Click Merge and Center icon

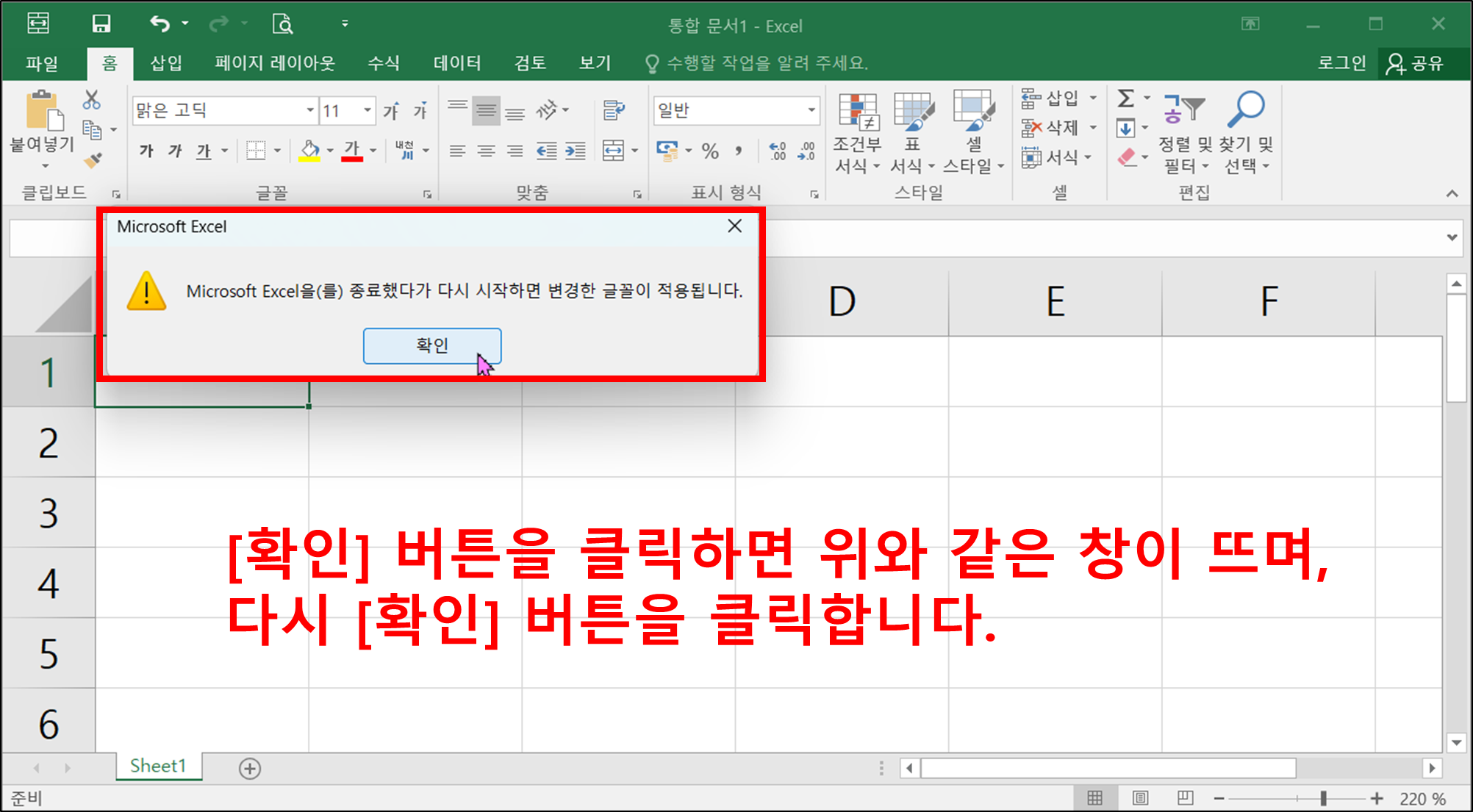click(x=613, y=151)
